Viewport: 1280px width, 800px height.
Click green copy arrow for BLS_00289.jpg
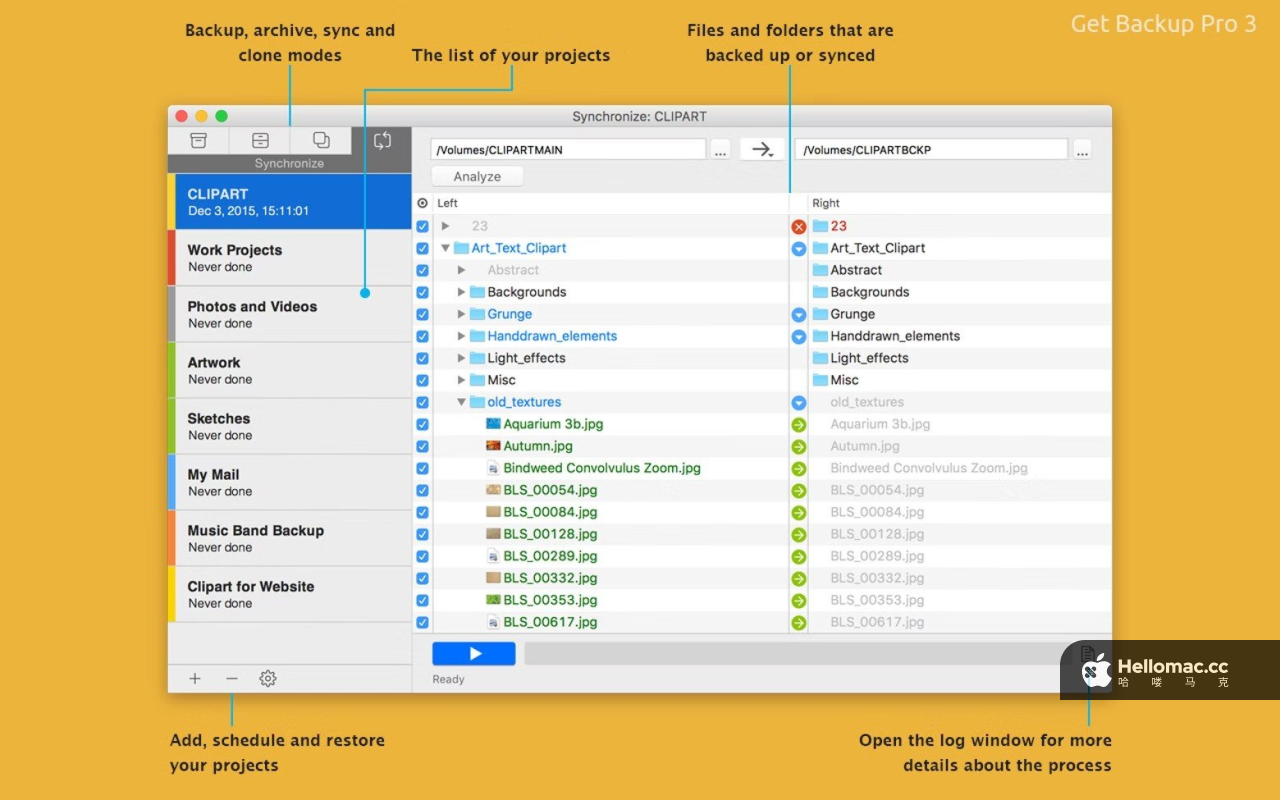click(799, 557)
